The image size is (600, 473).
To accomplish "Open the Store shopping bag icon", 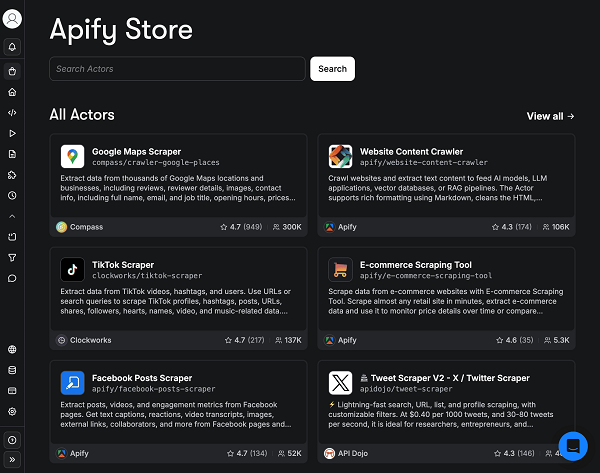I will 12,71.
